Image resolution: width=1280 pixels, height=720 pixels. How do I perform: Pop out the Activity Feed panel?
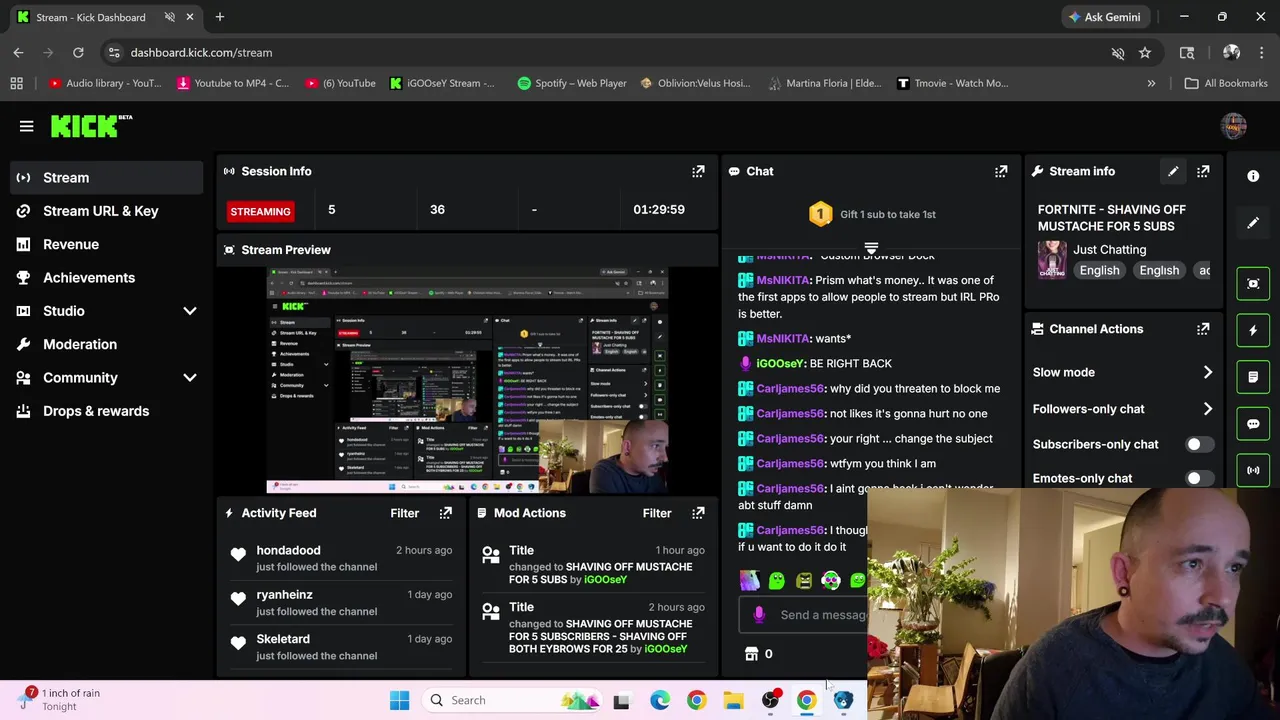(x=446, y=513)
